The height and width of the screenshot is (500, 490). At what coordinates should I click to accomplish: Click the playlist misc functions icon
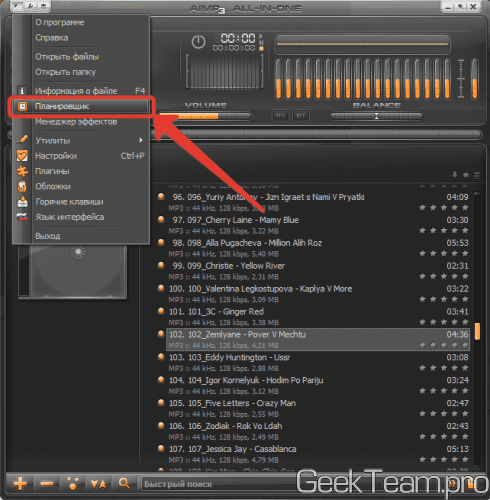tap(73, 483)
